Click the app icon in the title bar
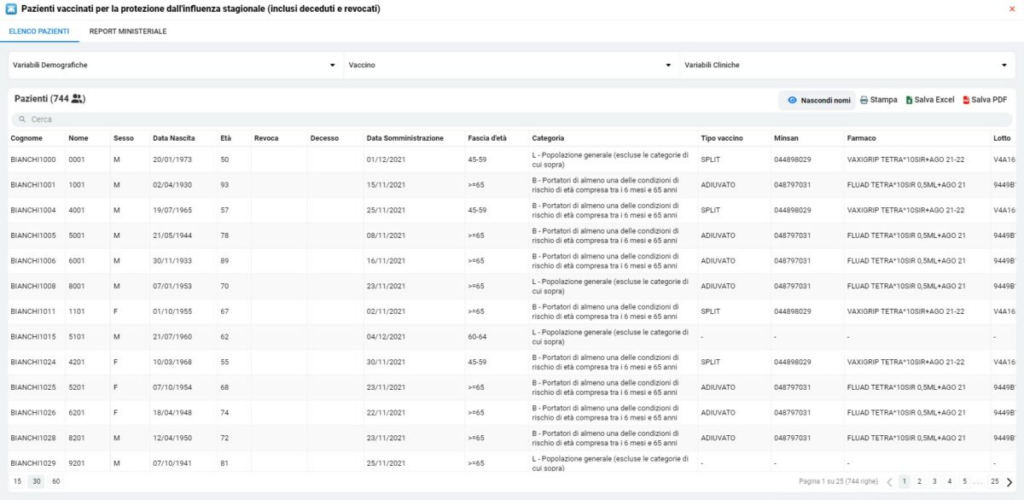 tap(11, 9)
